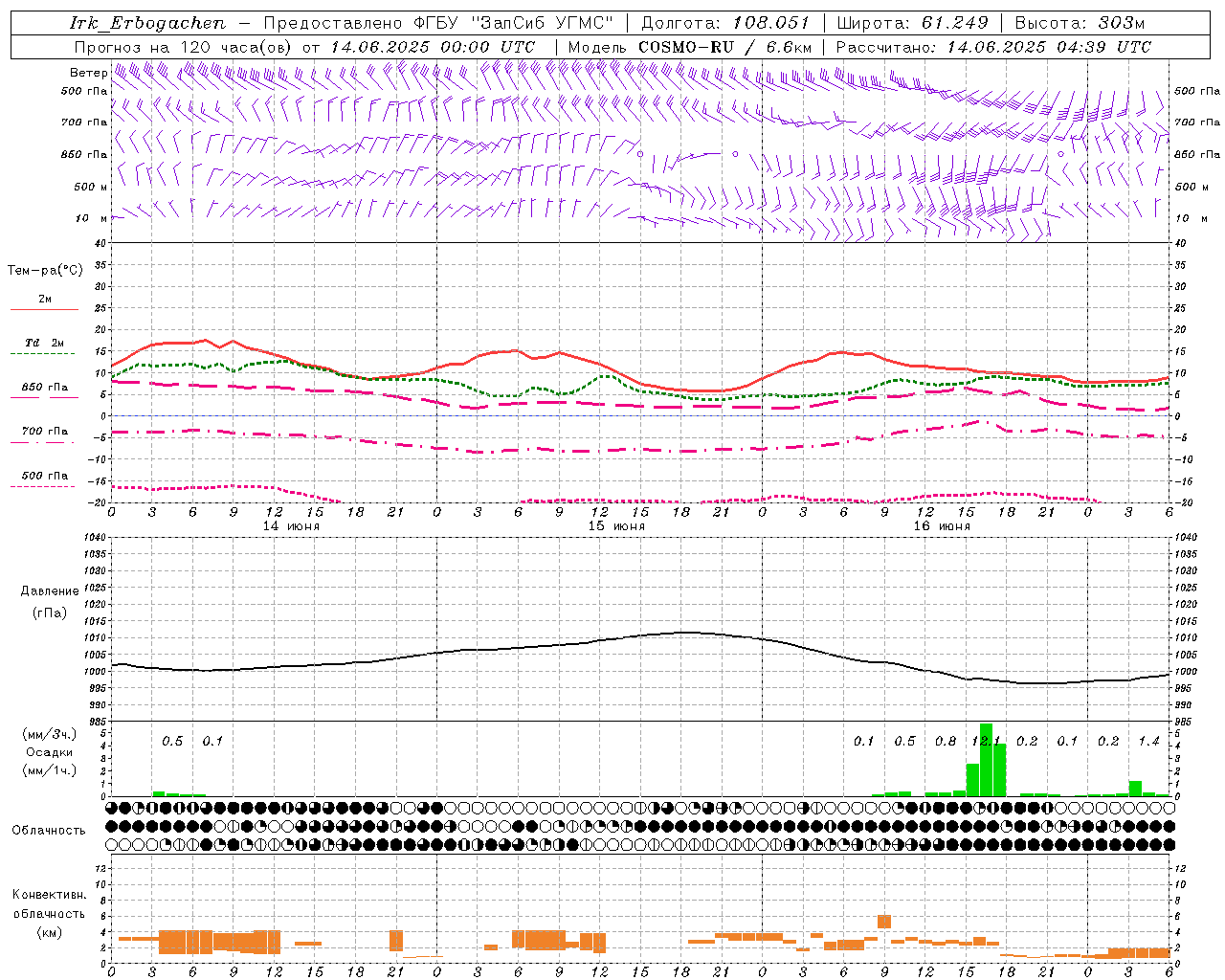Click the Ветер wind panel label

88,73
